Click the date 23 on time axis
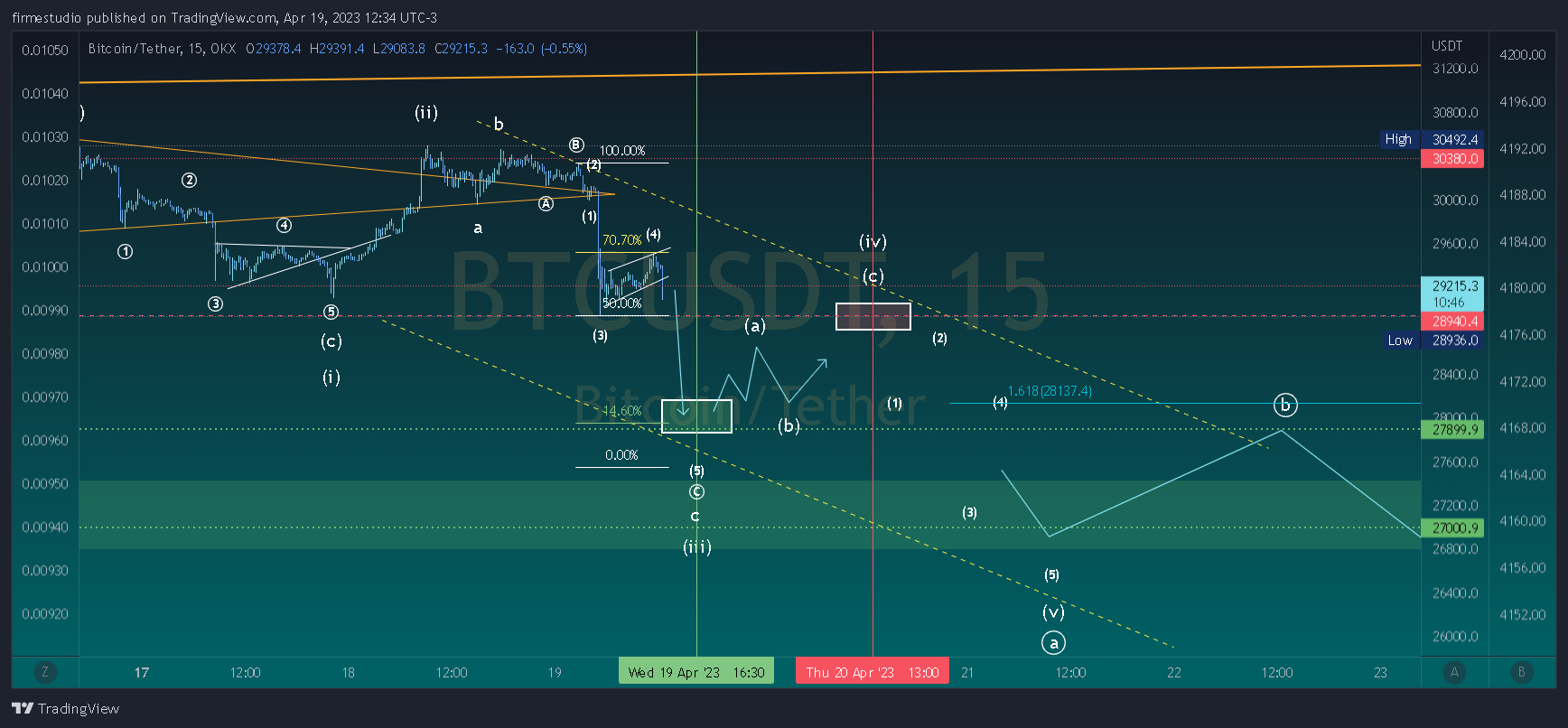This screenshot has height=728, width=1568. (x=1380, y=672)
